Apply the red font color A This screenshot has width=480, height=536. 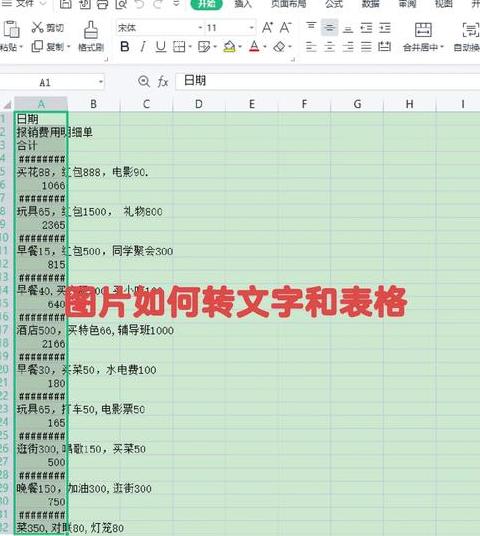pyautogui.click(x=254, y=46)
